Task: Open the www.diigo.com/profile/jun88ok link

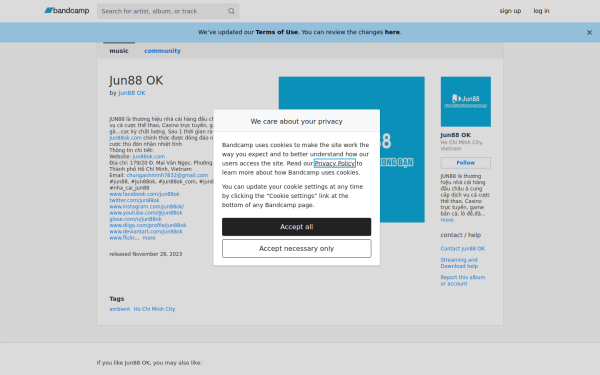Action: coord(148,225)
